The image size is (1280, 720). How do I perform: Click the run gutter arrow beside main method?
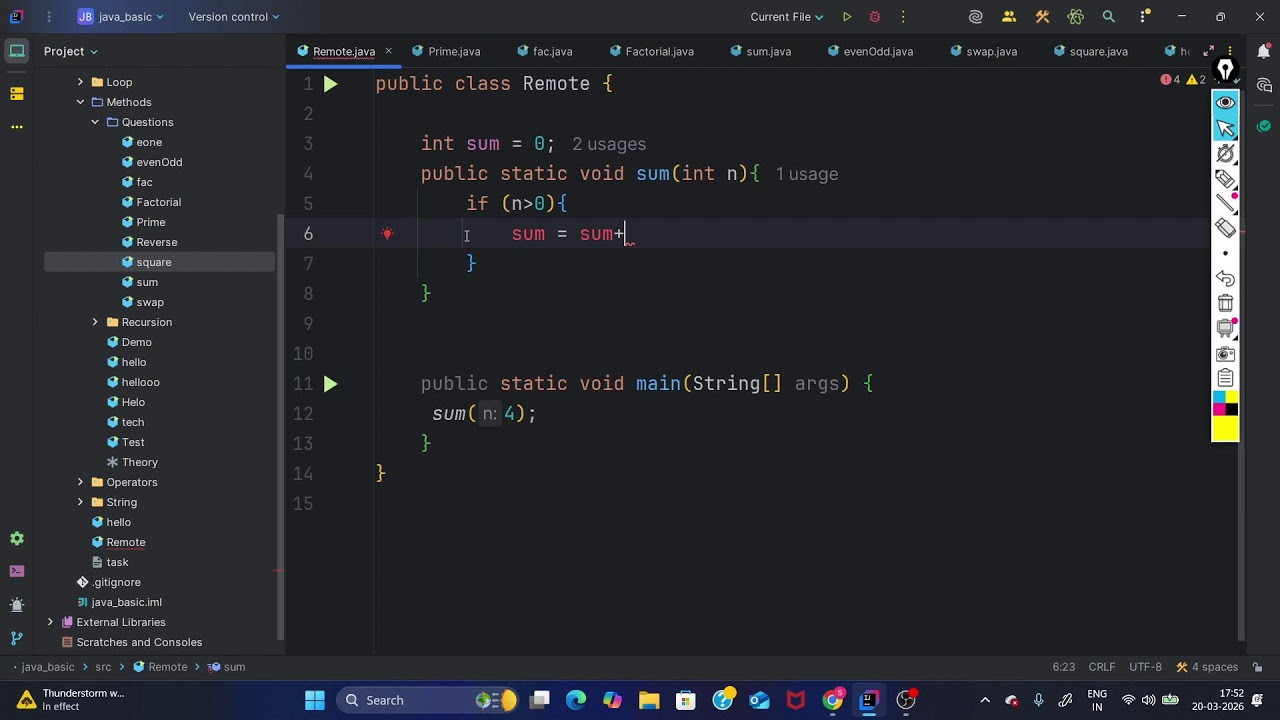330,384
